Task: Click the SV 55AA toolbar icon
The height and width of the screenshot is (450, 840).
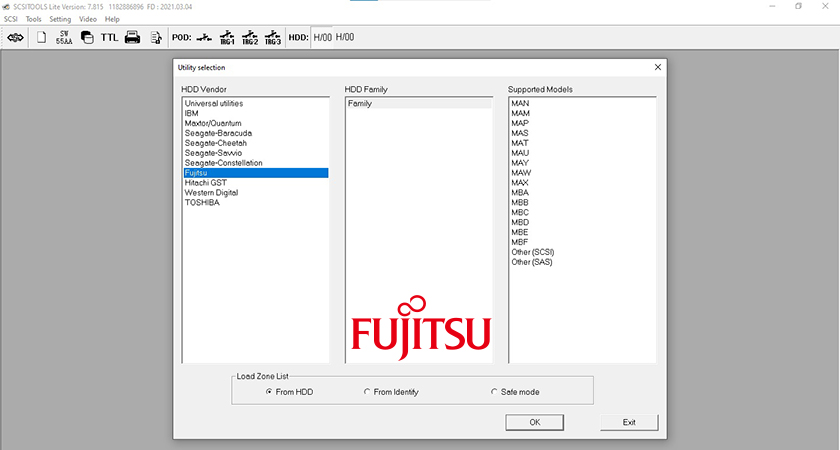Action: pyautogui.click(x=64, y=38)
